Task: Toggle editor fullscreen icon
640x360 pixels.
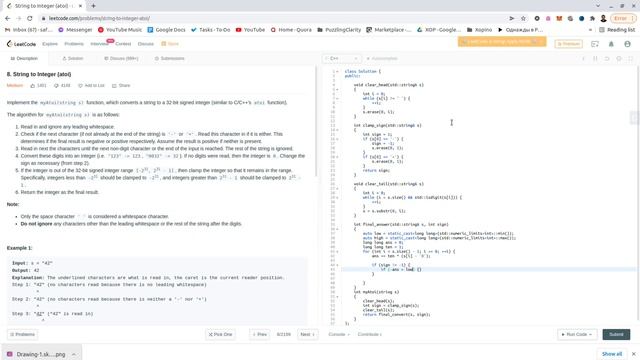Action: (x=631, y=58)
